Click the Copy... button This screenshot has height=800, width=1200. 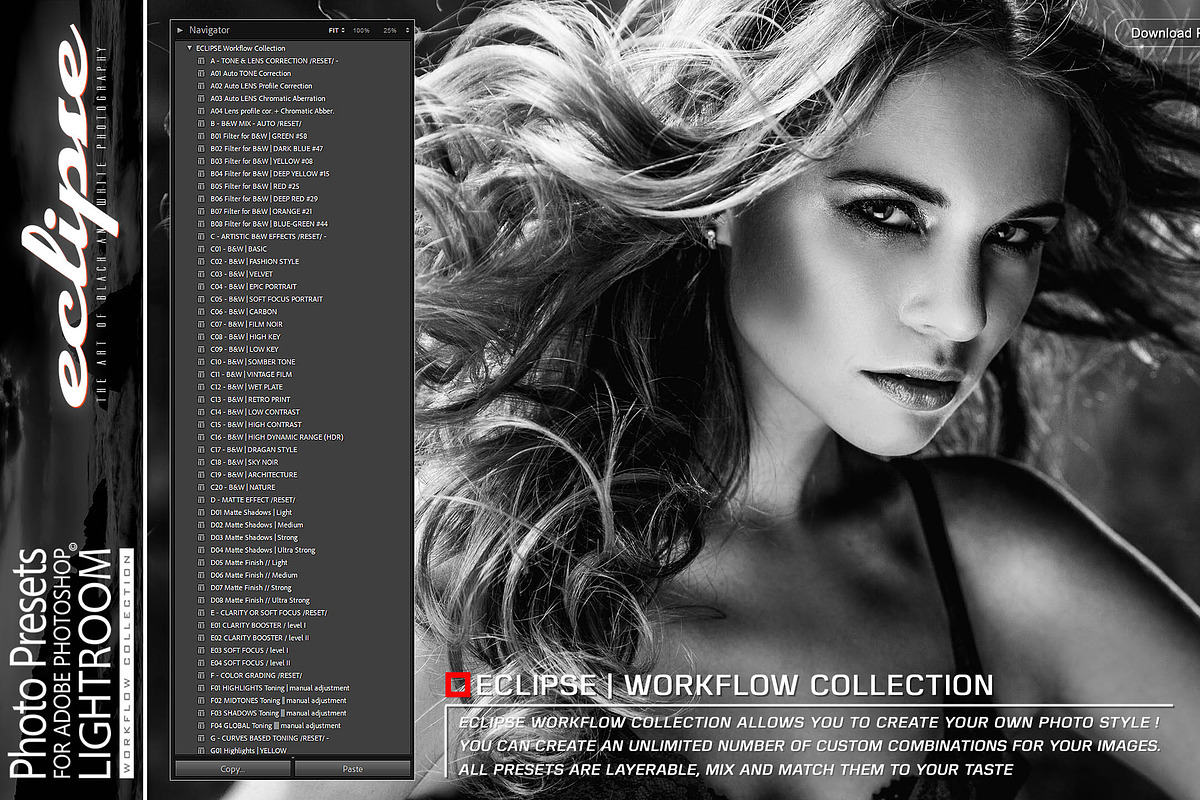pyautogui.click(x=232, y=769)
